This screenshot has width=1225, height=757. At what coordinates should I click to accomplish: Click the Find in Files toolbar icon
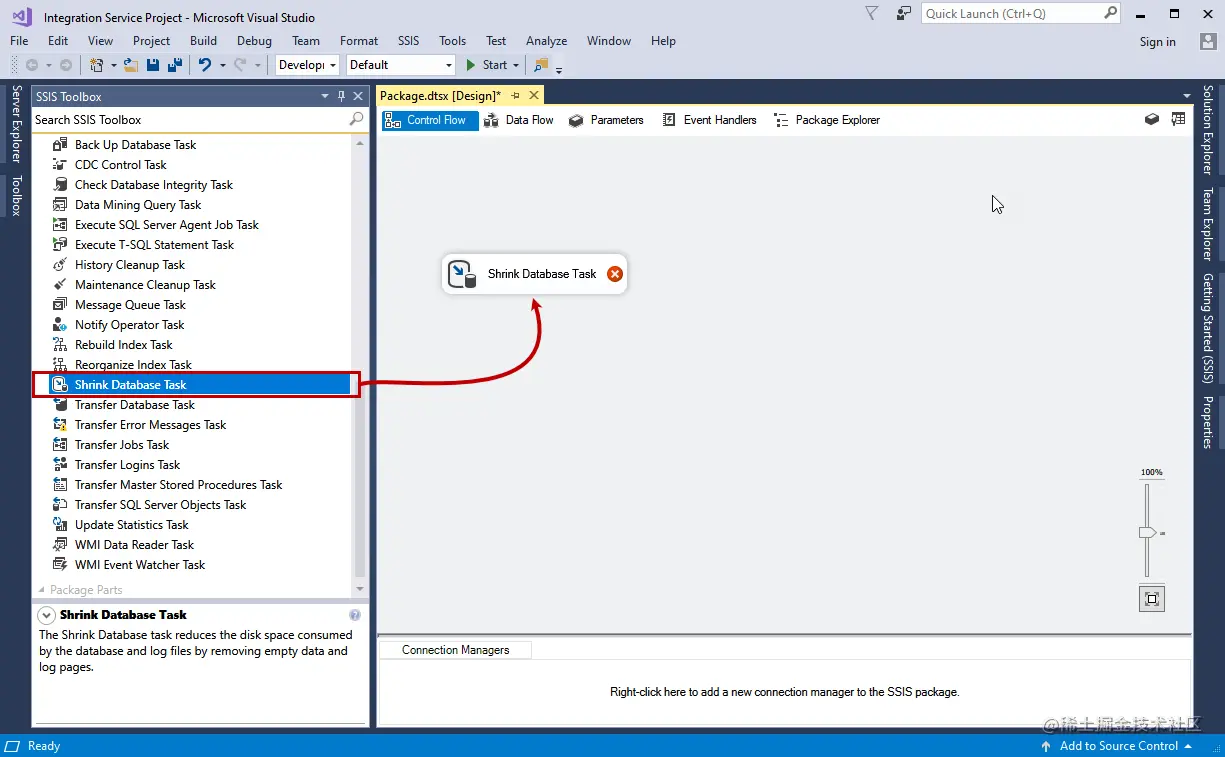point(541,65)
